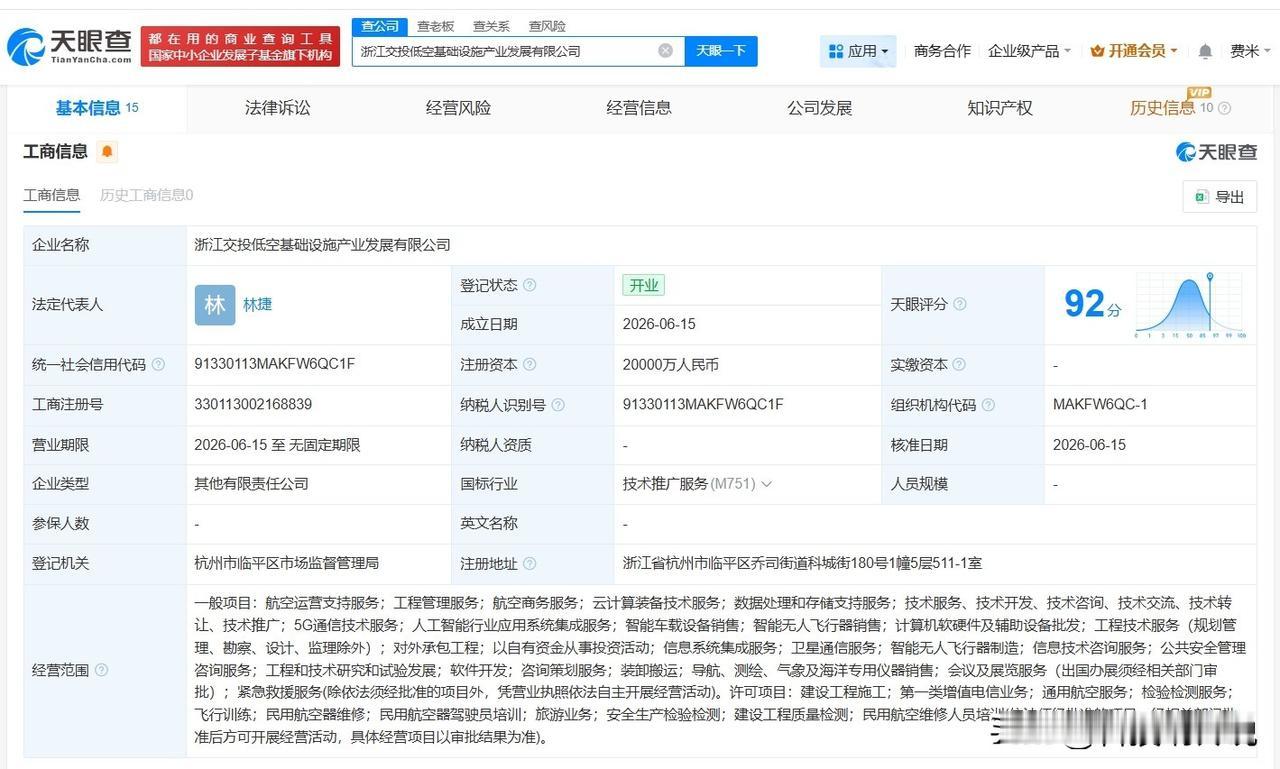
Task: Select the 查关系 search tab
Action: [491, 26]
